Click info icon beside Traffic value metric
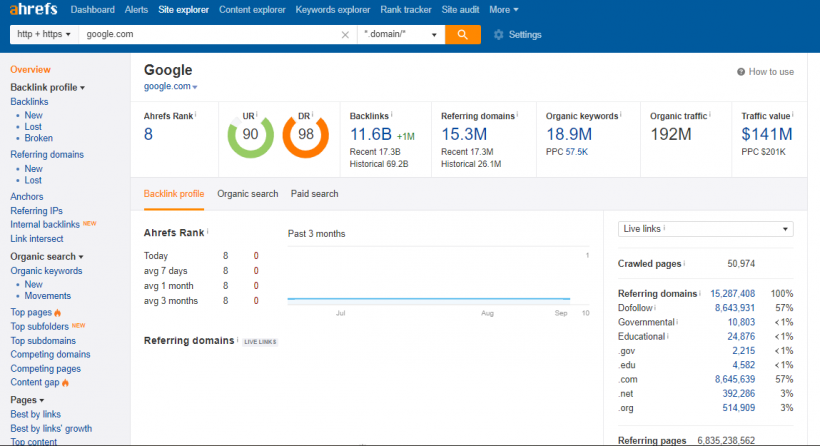 click(793, 114)
